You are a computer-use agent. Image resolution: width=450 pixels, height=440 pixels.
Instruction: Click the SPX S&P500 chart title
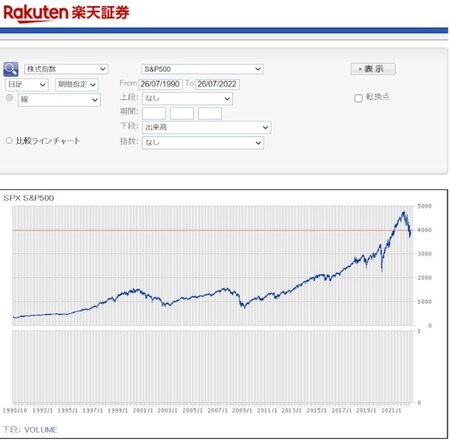(x=29, y=198)
